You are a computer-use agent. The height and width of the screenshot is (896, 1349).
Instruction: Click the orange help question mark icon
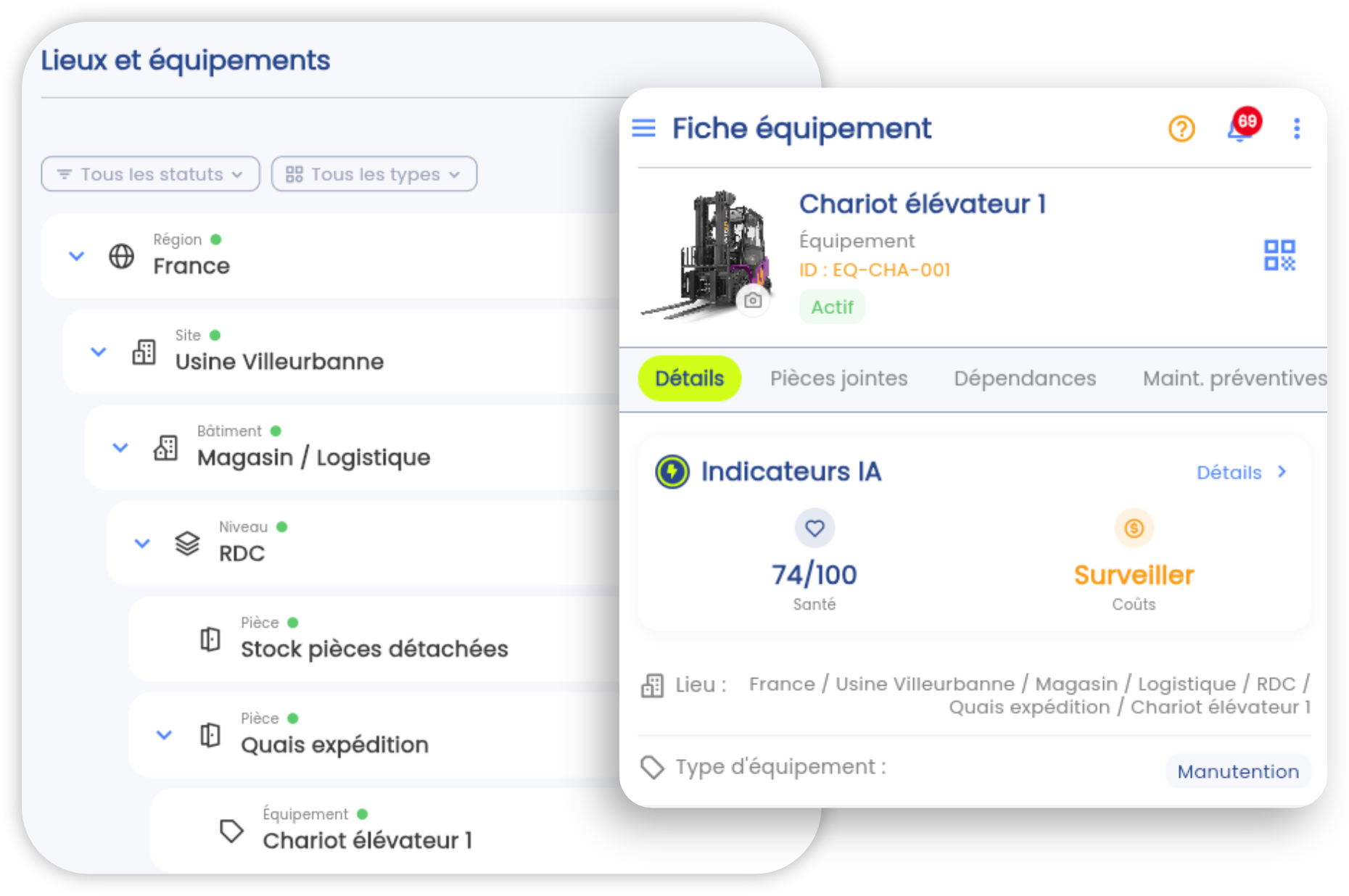click(x=1181, y=129)
